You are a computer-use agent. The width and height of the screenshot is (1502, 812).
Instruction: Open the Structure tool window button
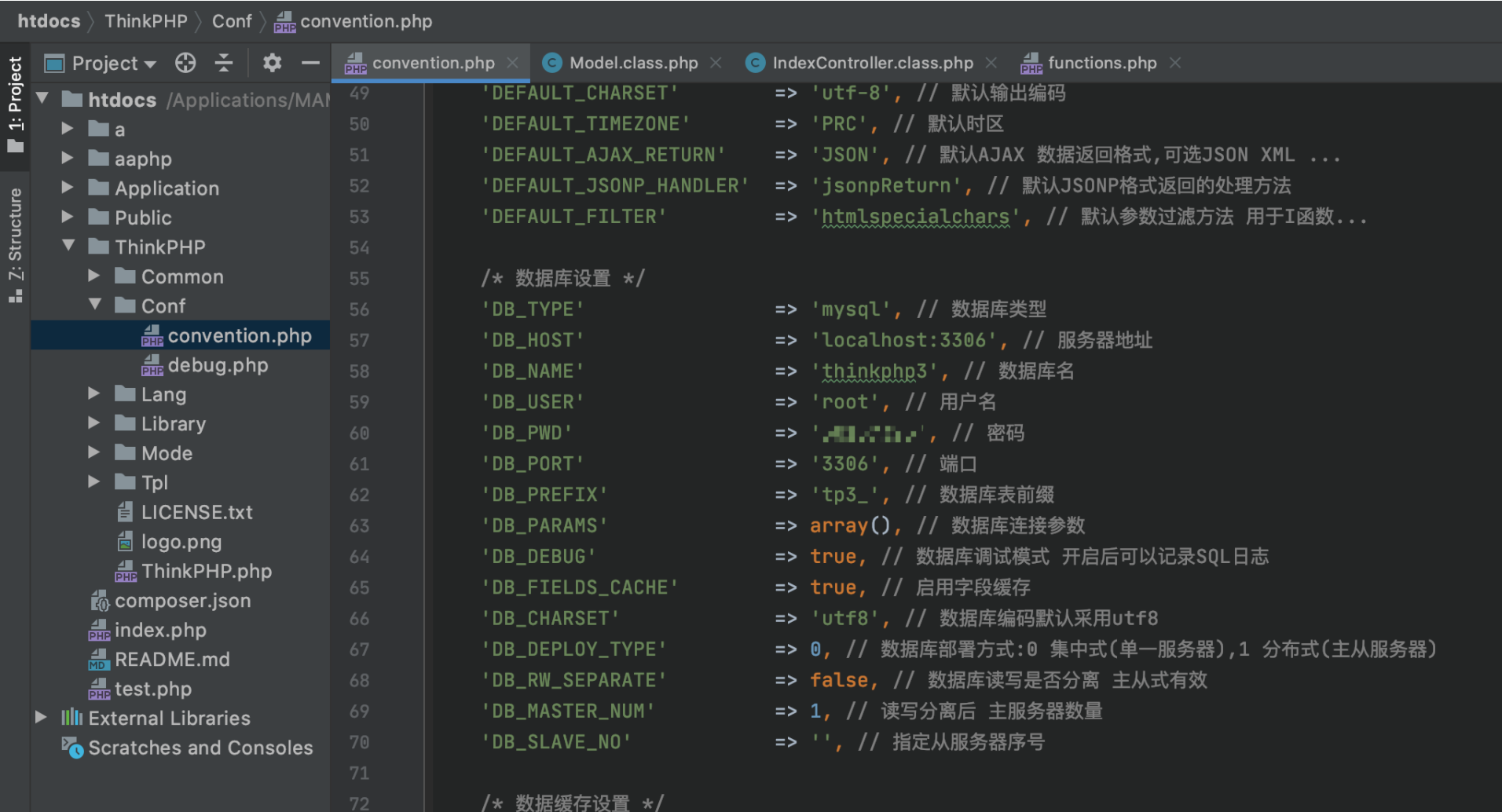(x=15, y=244)
